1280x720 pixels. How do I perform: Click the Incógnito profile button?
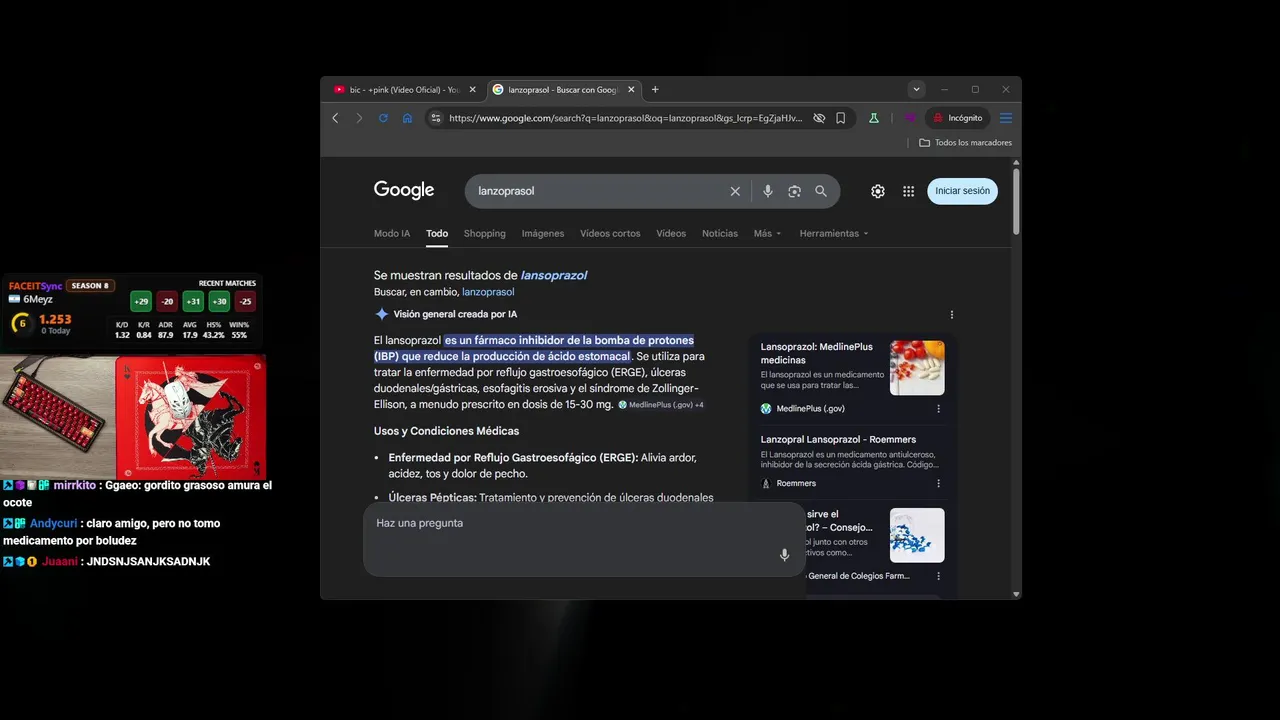(x=957, y=118)
